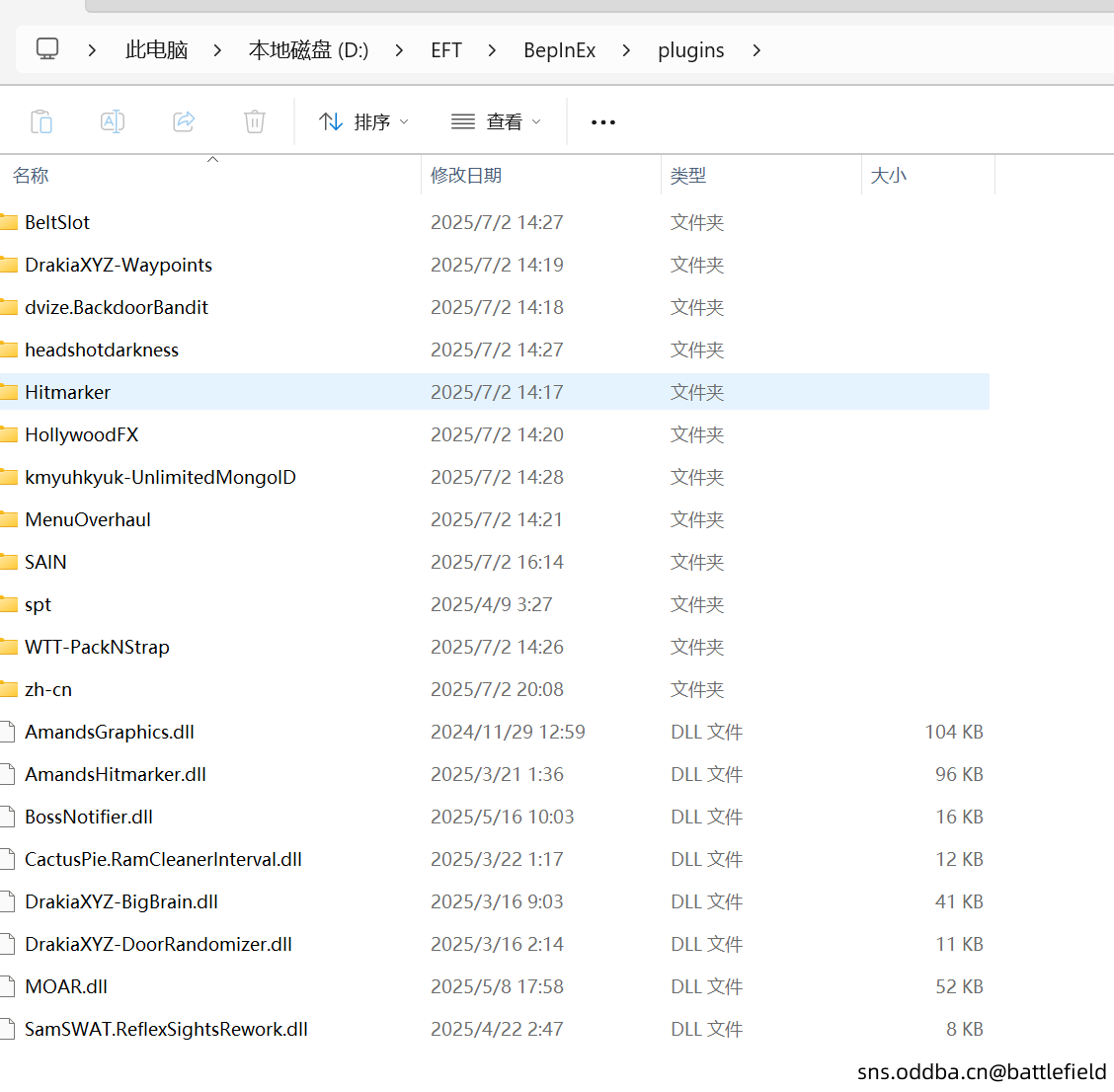Screen dimensions: 1114x1092
Task: Click the DrakiaXYZ-BigBrain.dll file icon
Action: (7, 901)
